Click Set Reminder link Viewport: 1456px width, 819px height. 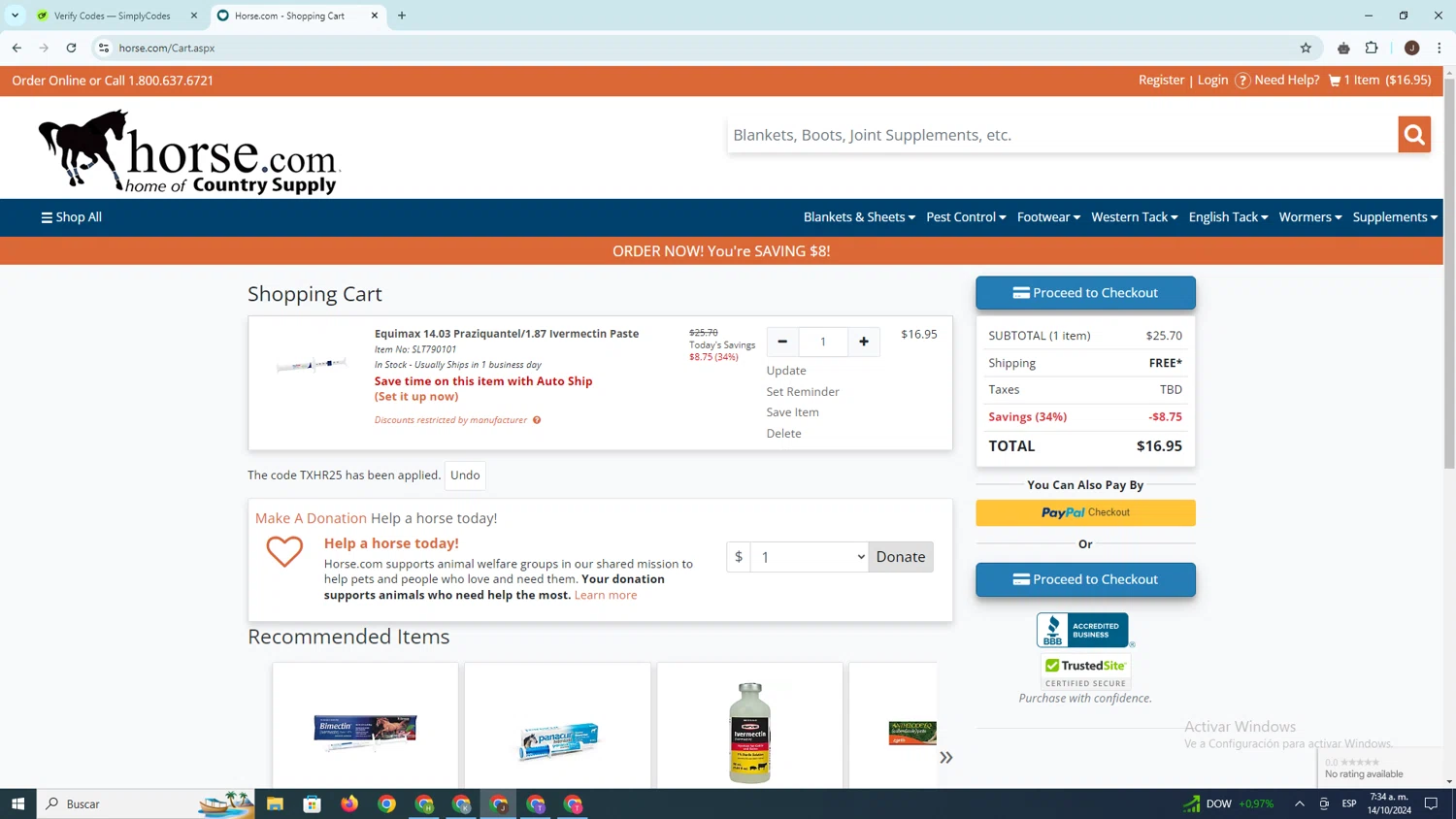pos(803,392)
